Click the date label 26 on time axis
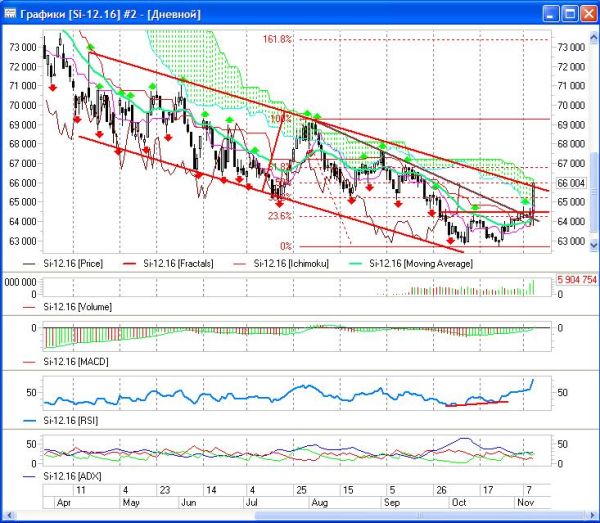Viewport: 600px width, 523px height. click(441, 490)
